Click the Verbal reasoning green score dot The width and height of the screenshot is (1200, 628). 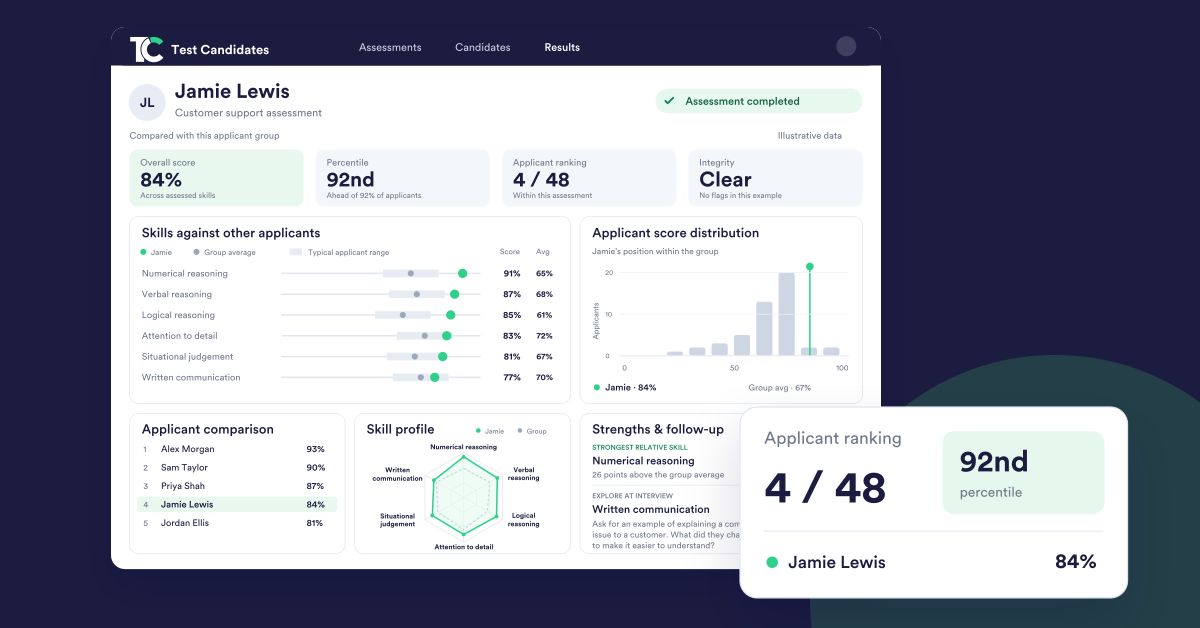click(x=454, y=294)
